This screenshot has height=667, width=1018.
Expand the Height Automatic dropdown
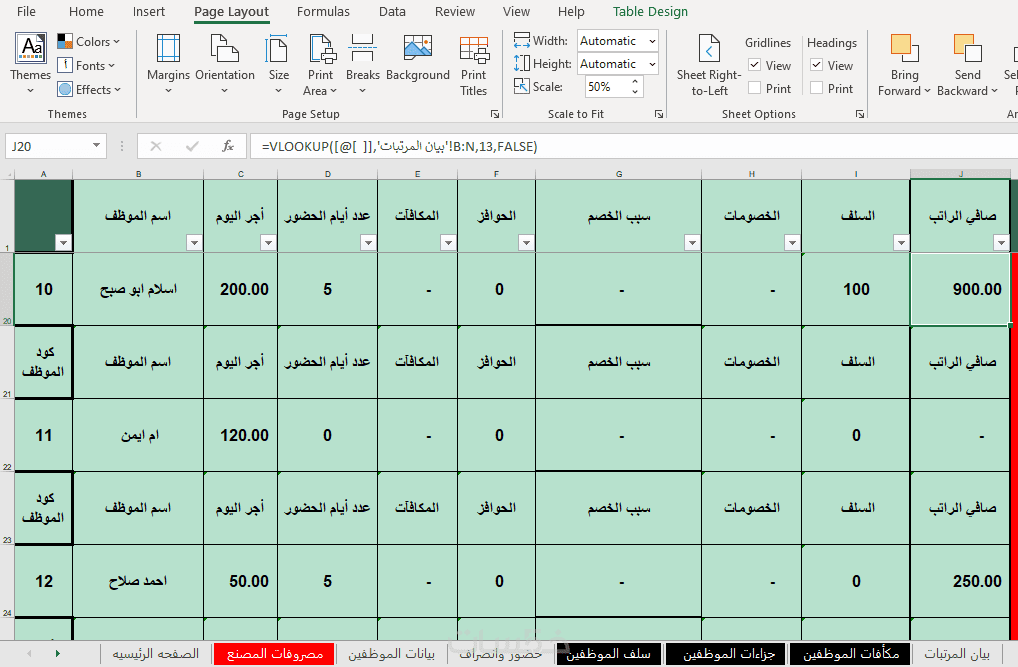(x=652, y=64)
